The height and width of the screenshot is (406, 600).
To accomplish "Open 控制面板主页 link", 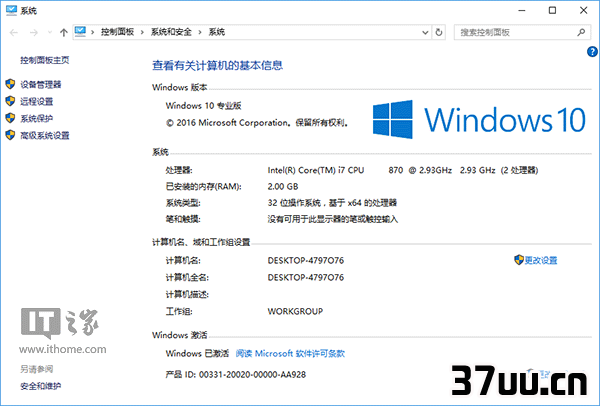I will (x=45, y=60).
